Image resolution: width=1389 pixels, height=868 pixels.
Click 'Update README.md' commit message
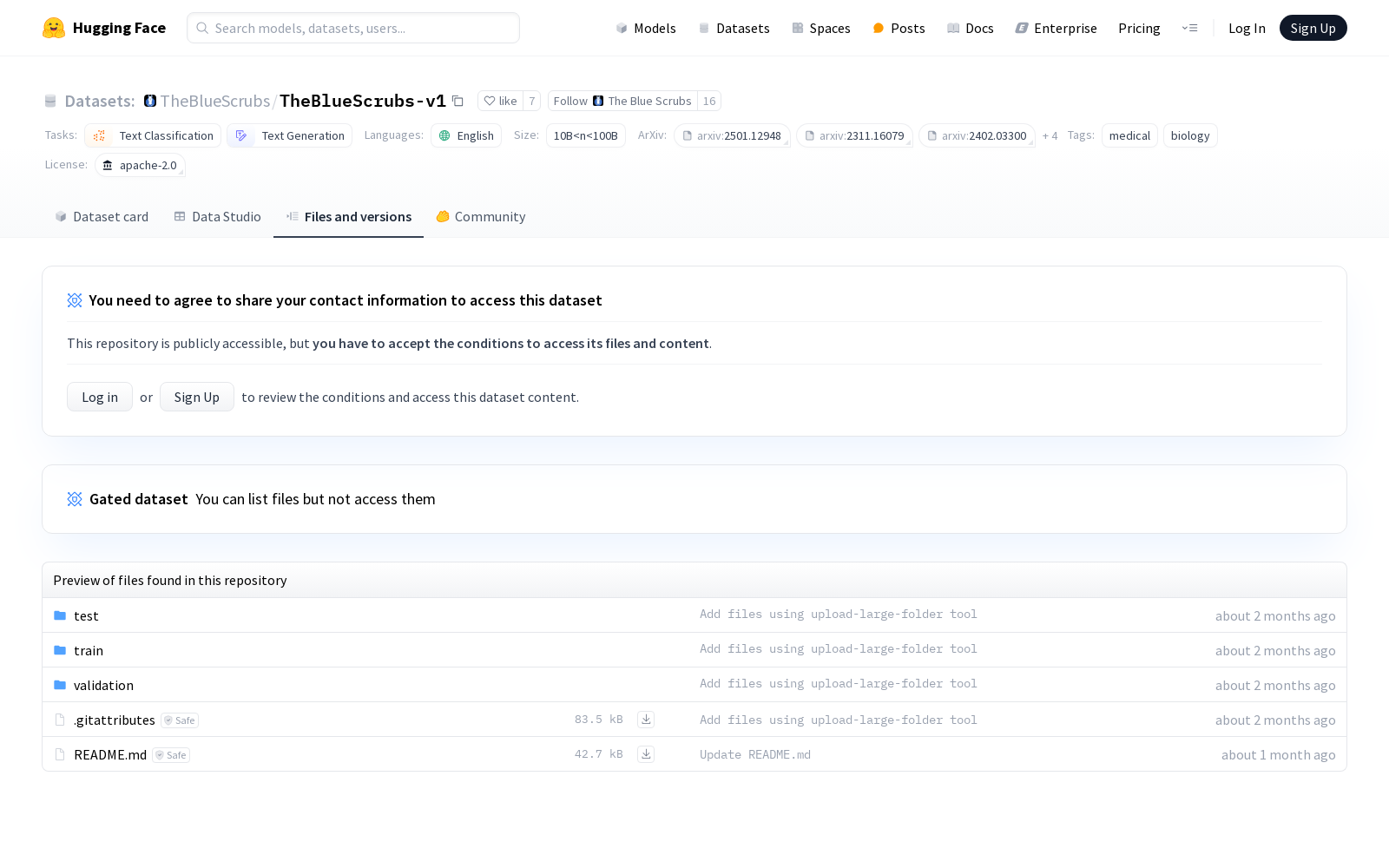755,754
